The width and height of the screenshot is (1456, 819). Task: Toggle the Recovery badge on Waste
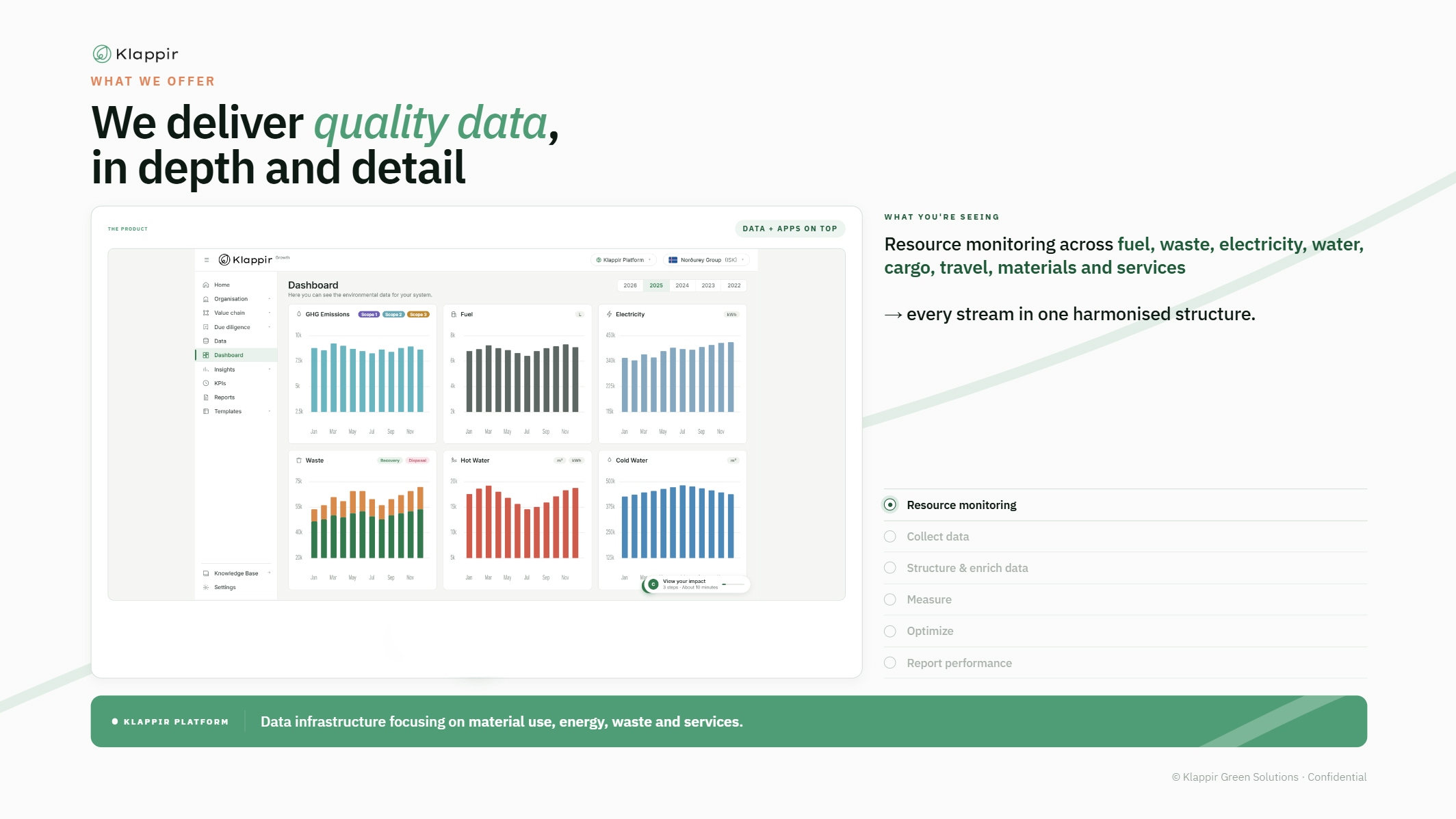pos(389,460)
